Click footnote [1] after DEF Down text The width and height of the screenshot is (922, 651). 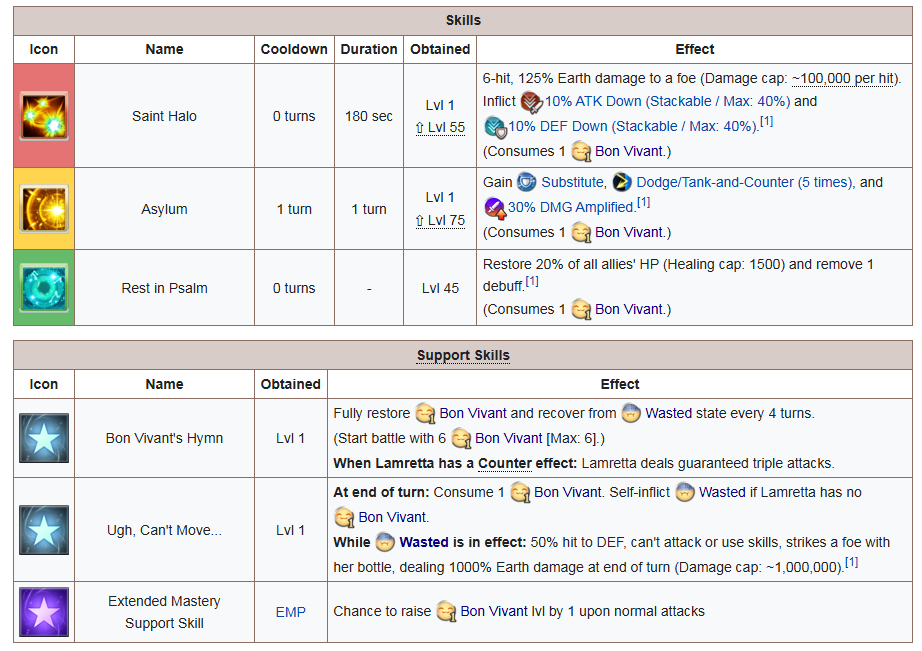click(766, 121)
